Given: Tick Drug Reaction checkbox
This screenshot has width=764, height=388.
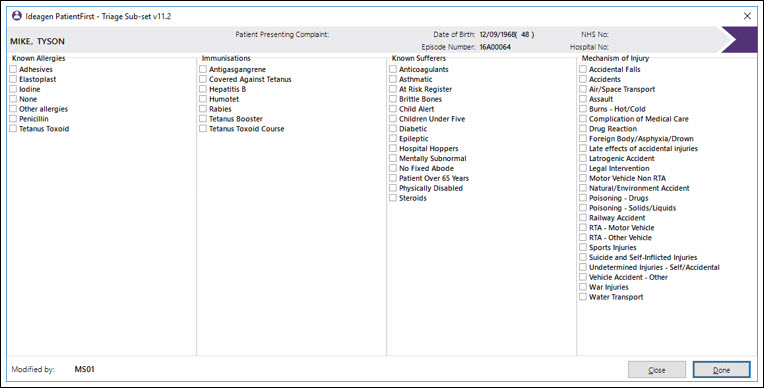Looking at the screenshot, I should coord(583,129).
